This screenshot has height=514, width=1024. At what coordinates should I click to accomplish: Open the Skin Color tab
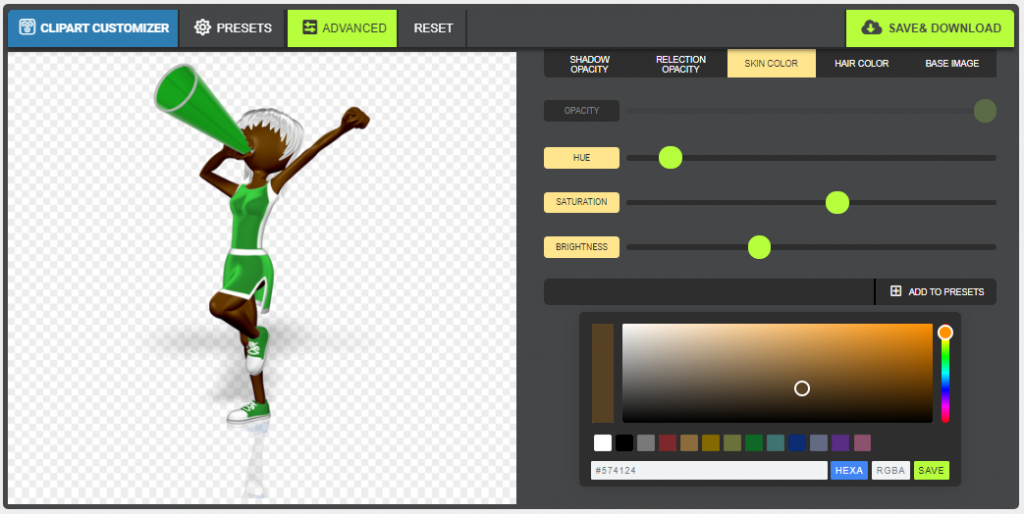tap(771, 63)
